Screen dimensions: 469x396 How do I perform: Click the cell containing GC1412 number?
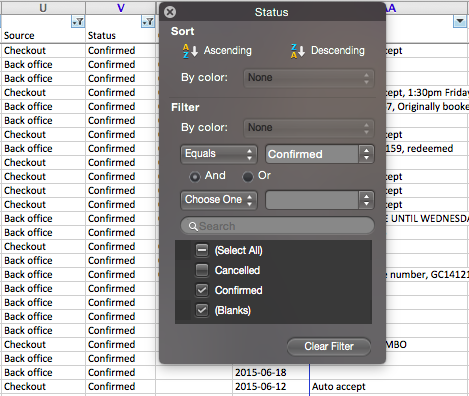point(427,274)
